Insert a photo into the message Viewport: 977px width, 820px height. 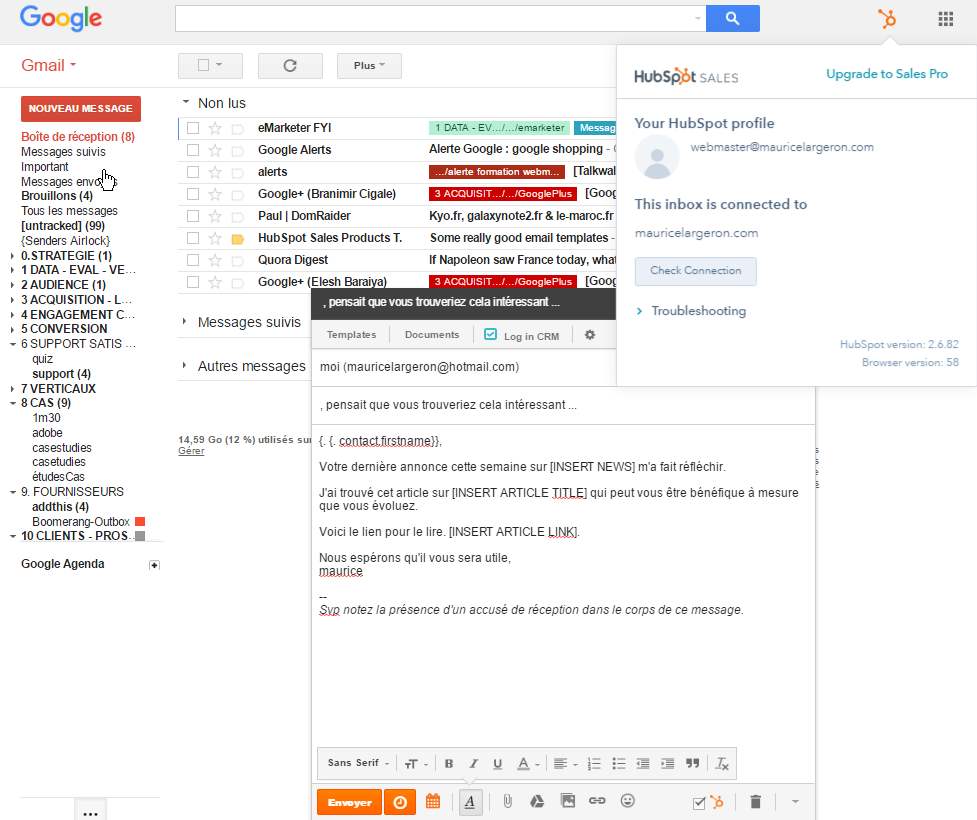point(568,801)
